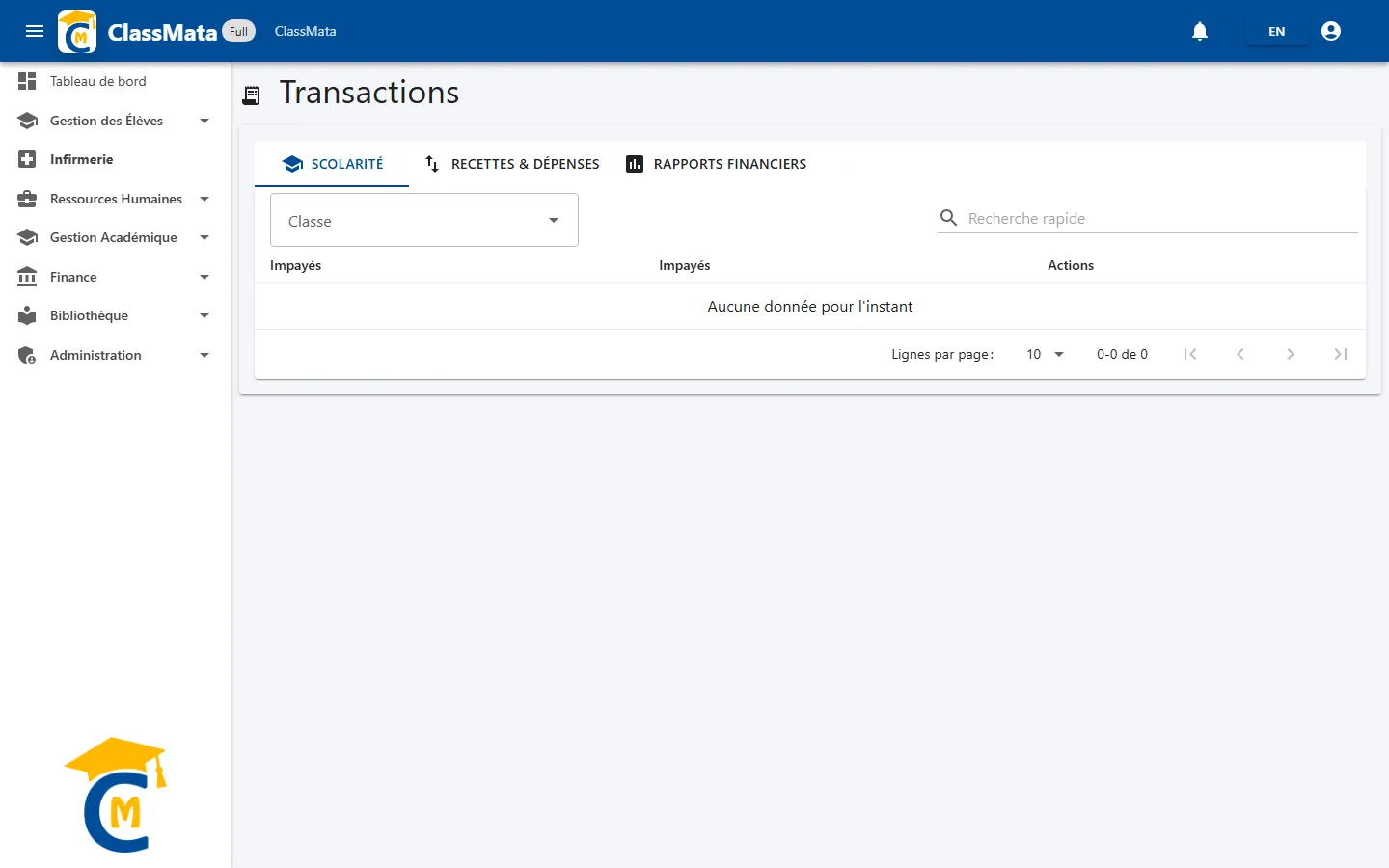Click the Gestion Académique cap icon

tap(27, 237)
